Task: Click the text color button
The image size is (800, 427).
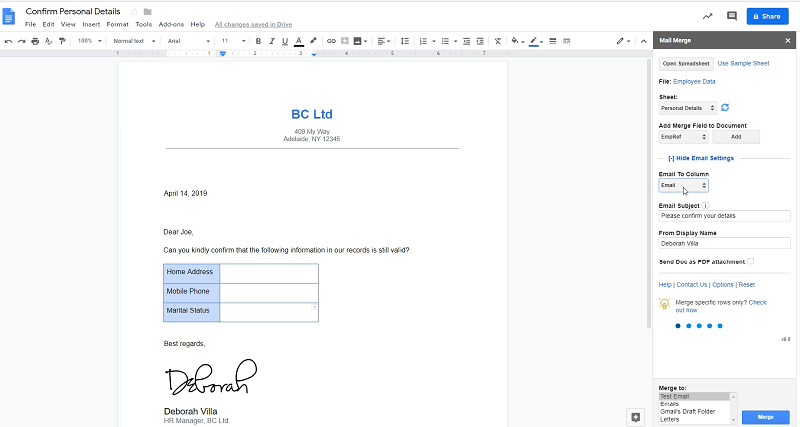Action: (299, 41)
